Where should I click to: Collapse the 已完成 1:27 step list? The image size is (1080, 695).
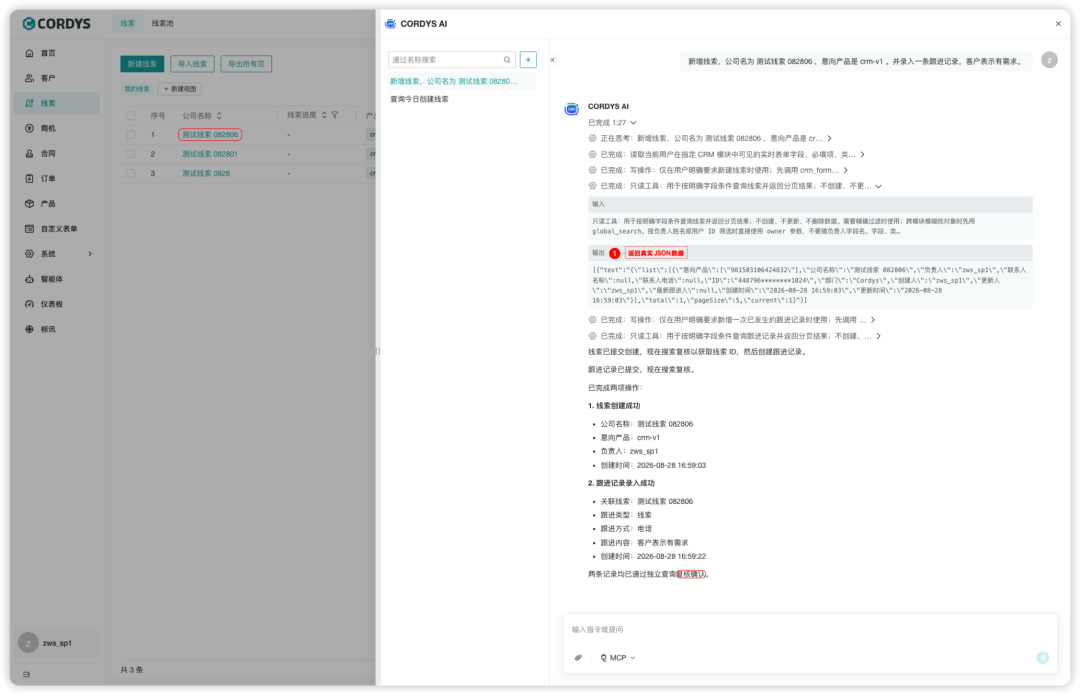(x=633, y=123)
